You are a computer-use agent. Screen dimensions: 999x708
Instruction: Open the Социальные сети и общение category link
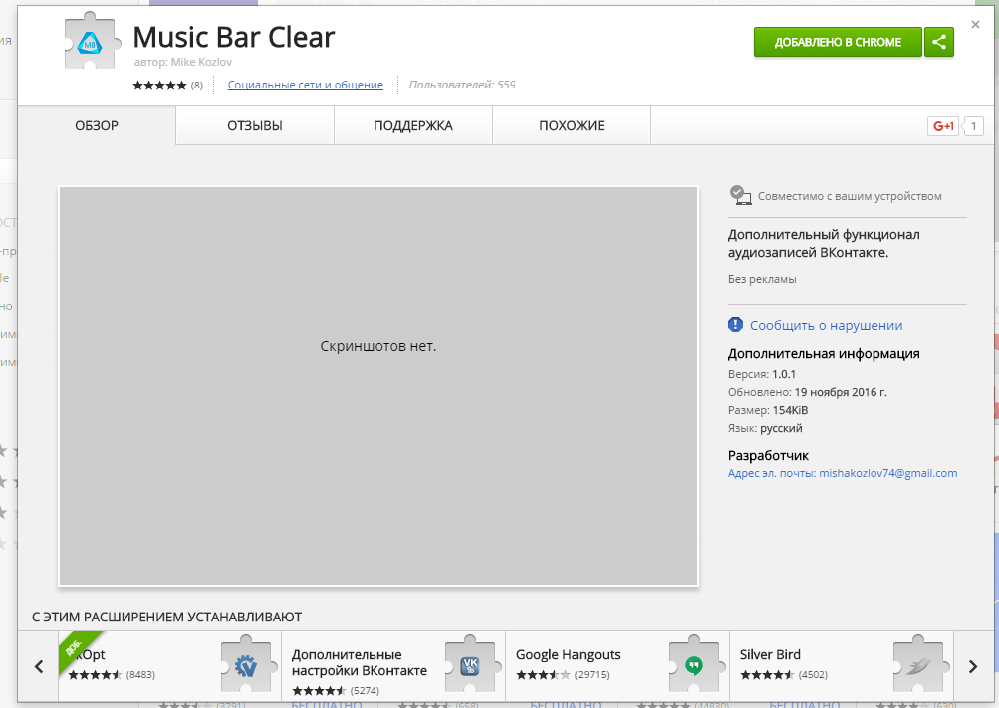coord(305,85)
